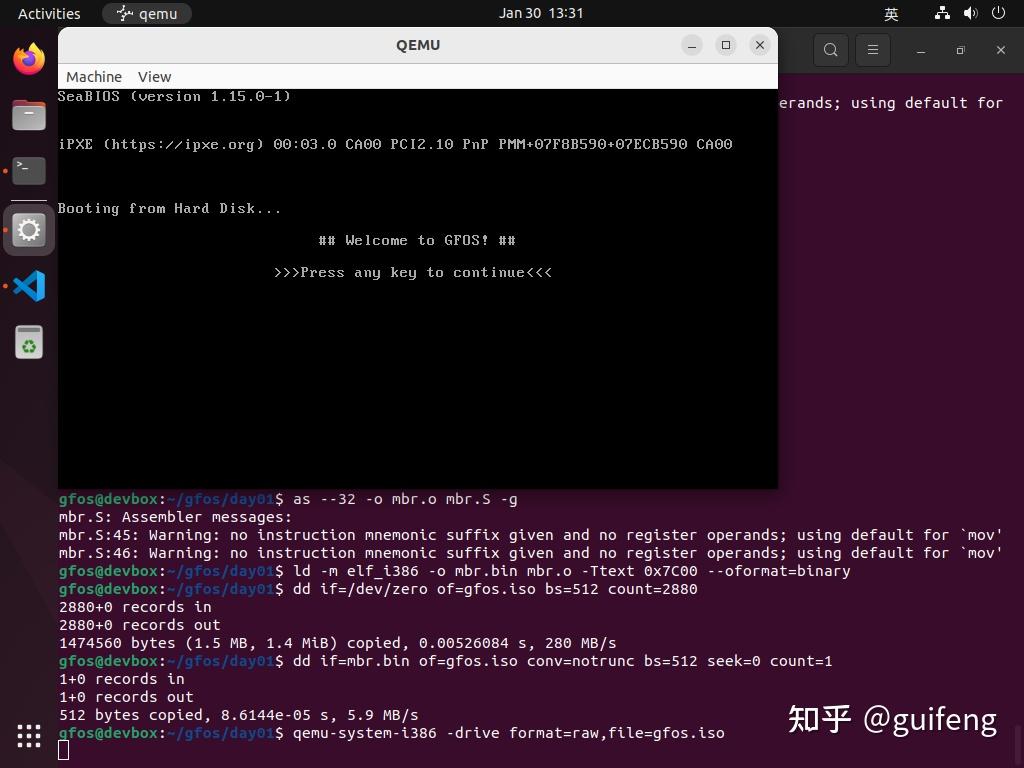1024x768 pixels.
Task: Open the View menu in QEMU
Action: coord(154,76)
